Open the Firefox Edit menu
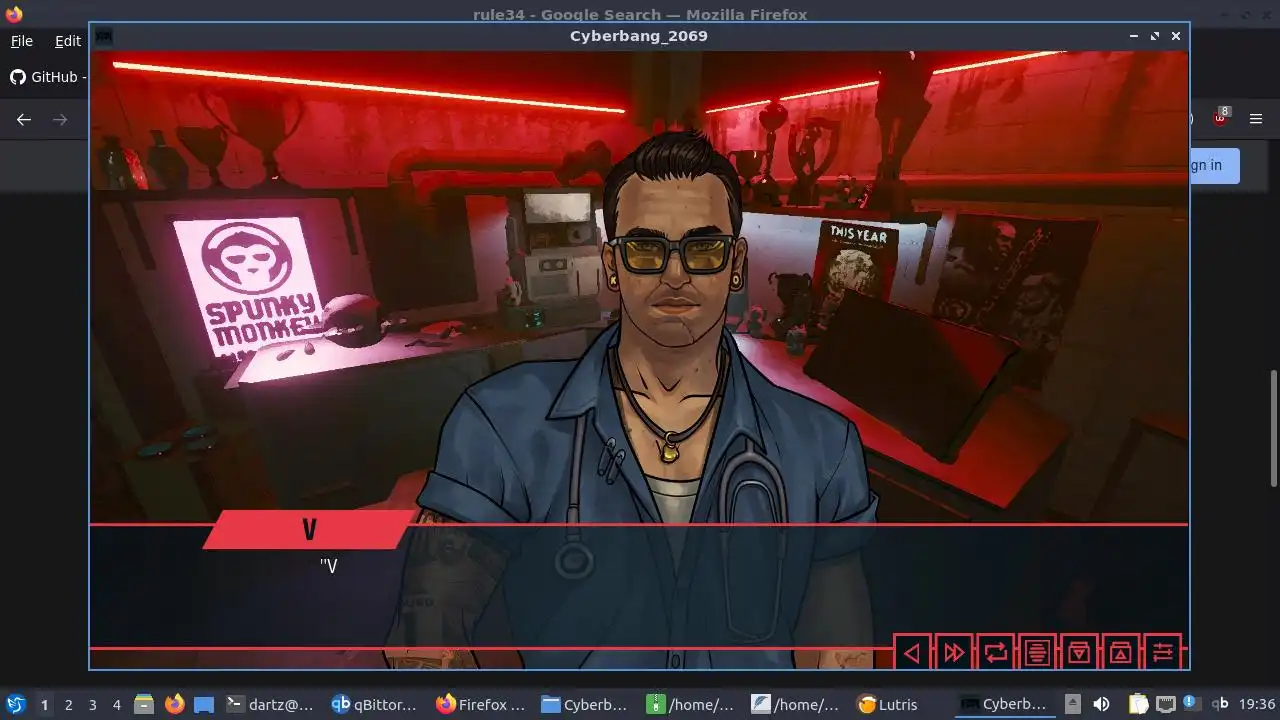This screenshot has width=1280, height=720. point(68,41)
